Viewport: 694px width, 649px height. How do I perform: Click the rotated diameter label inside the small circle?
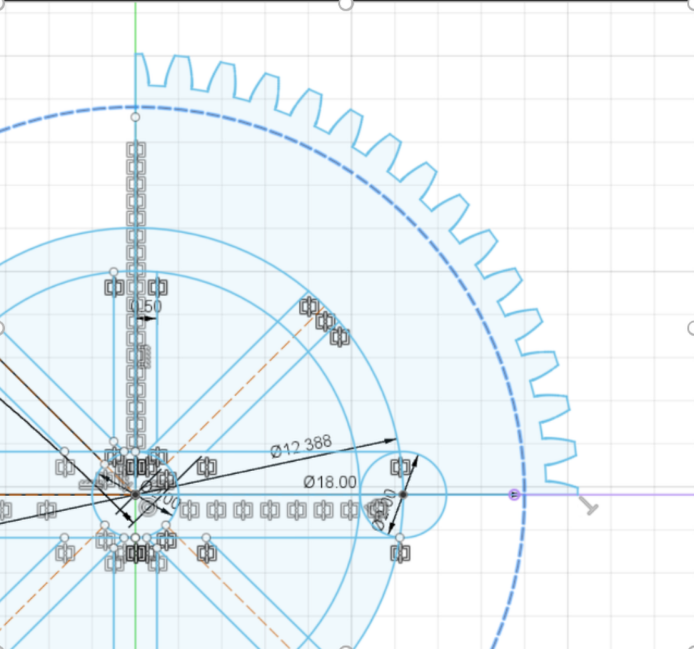pos(383,510)
